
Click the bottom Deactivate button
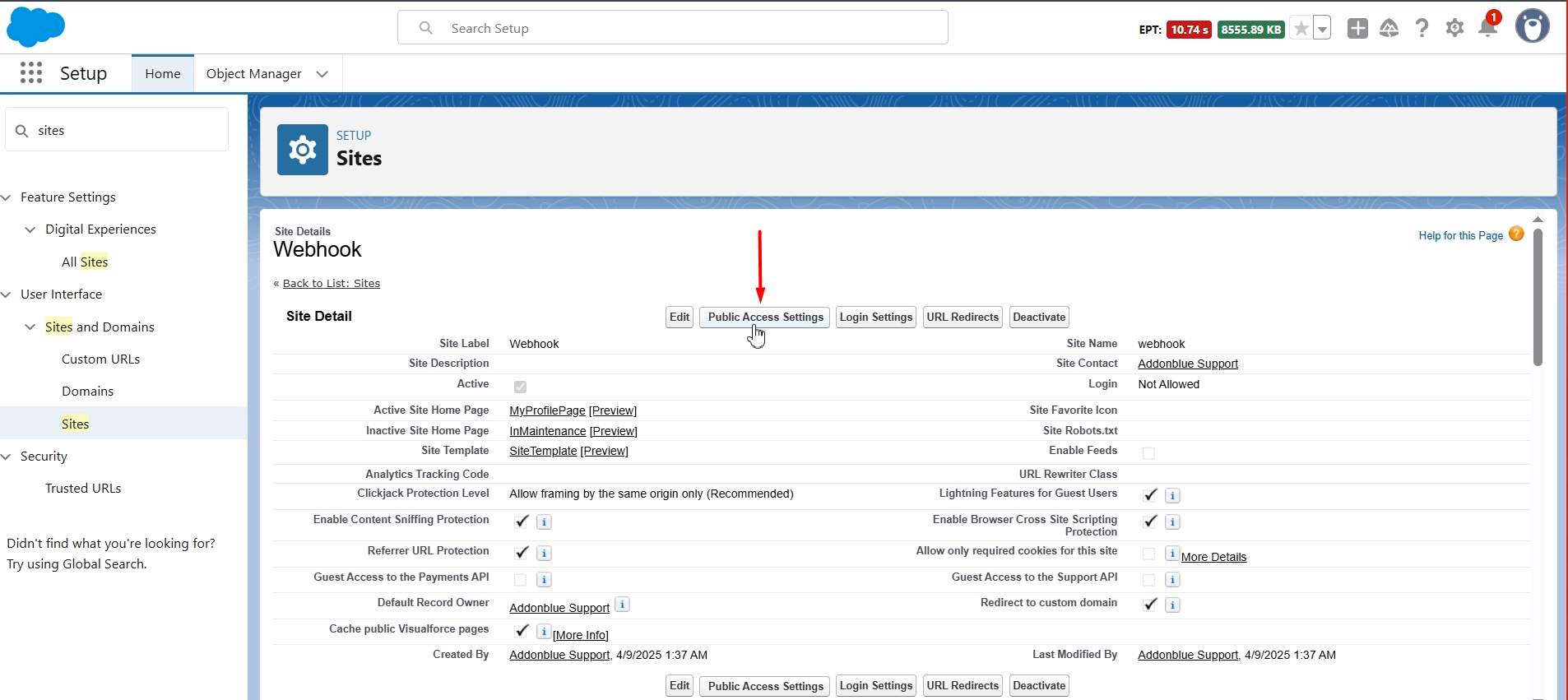coord(1039,686)
